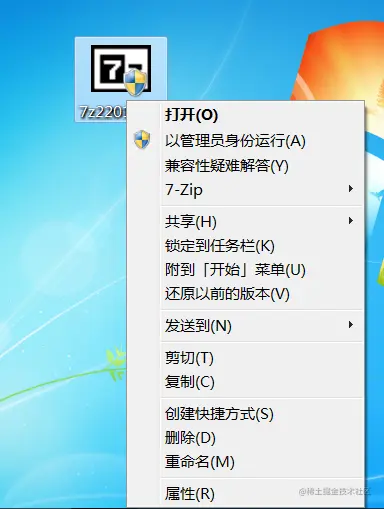Choose 剪切(T) to cut the file
The image size is (384, 509).
point(245,358)
